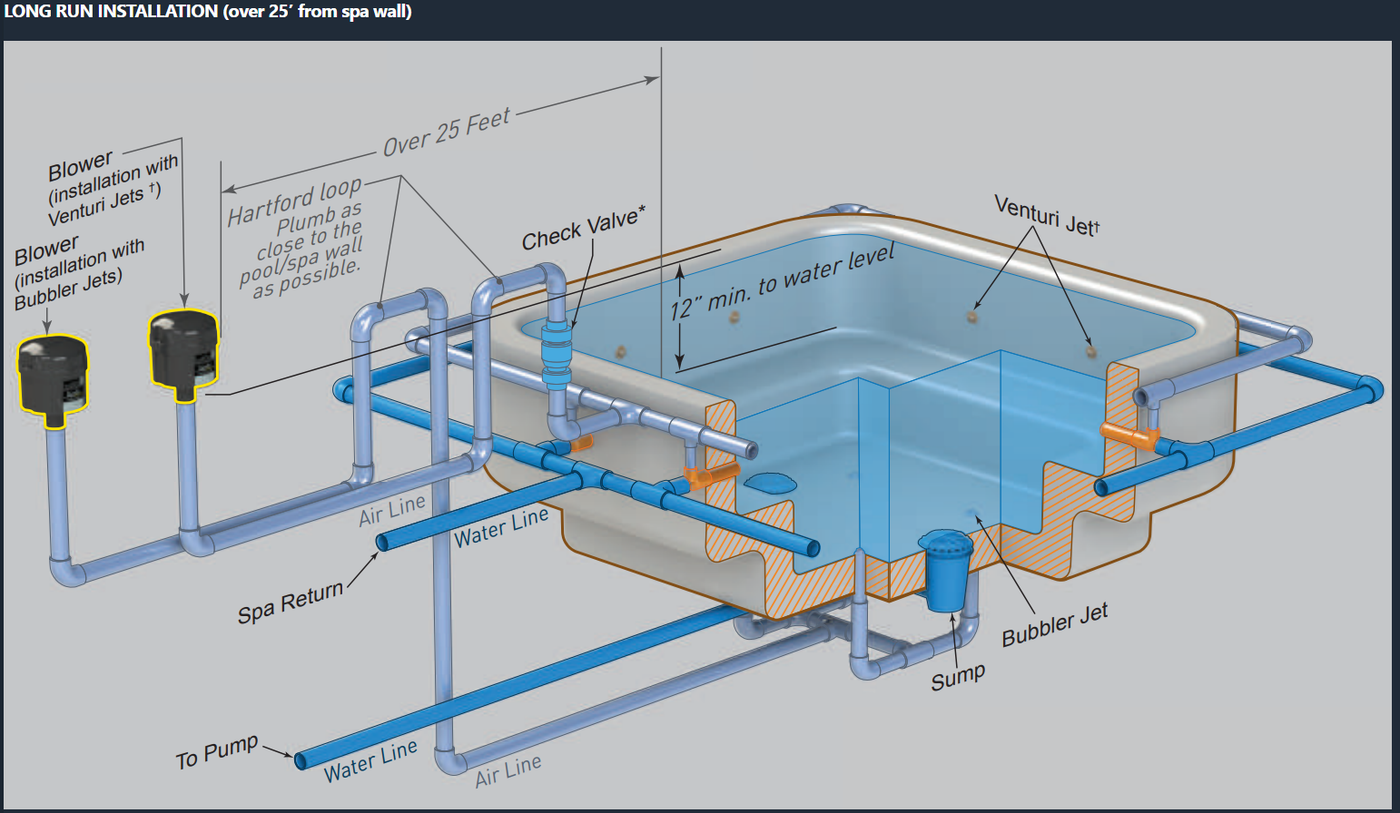
Task: Click the 'Bubbler Jet' label
Action: (x=1055, y=624)
